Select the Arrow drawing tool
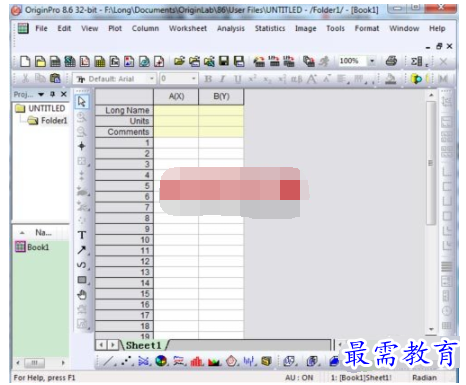The width and height of the screenshot is (466, 385). [x=82, y=250]
